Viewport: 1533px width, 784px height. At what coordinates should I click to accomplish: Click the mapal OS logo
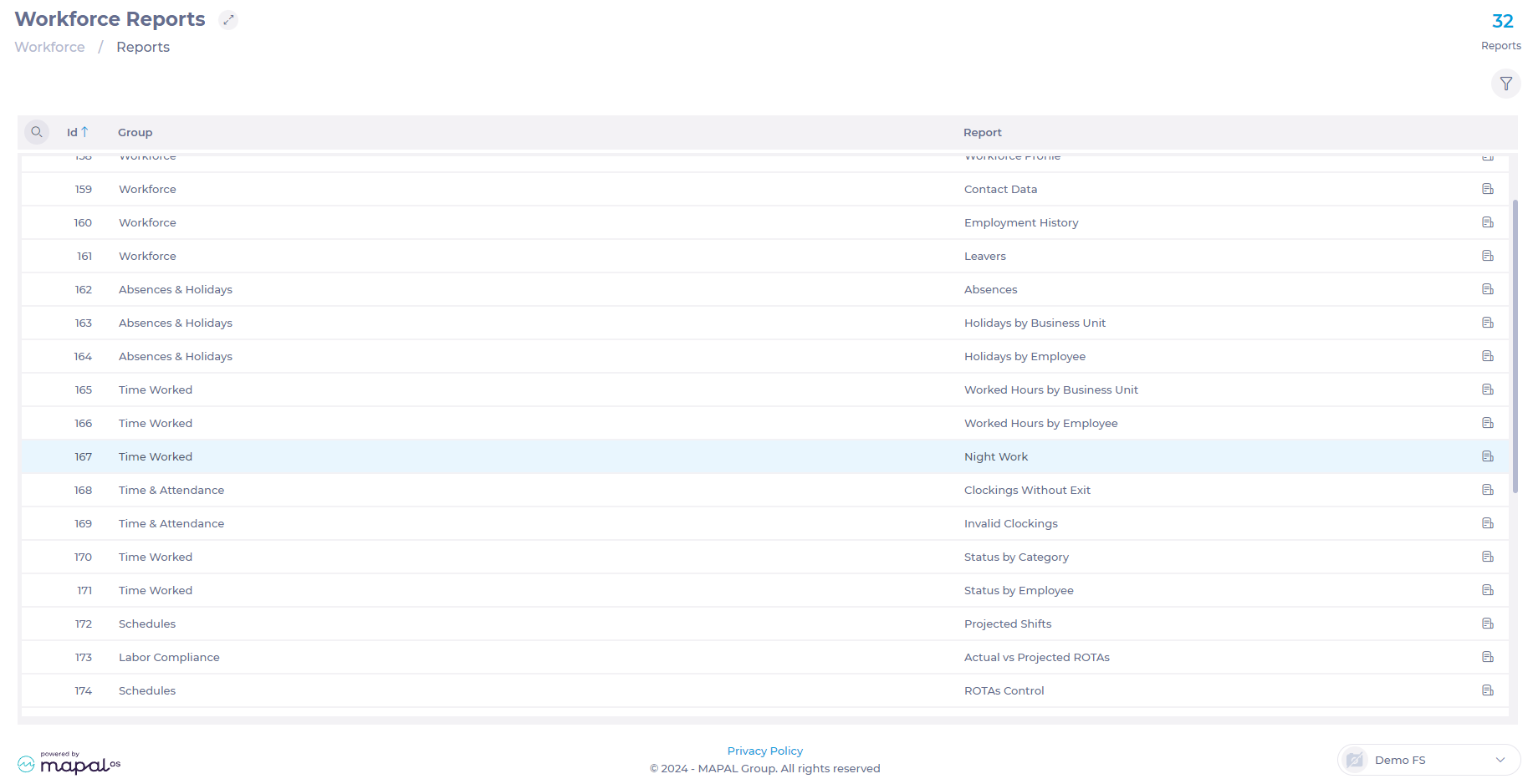pyautogui.click(x=69, y=762)
